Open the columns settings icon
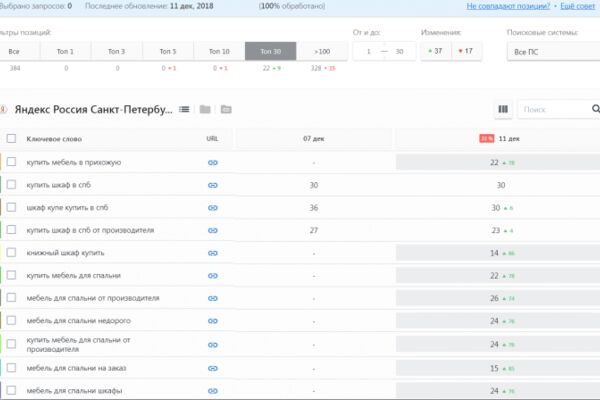The width and height of the screenshot is (600, 400). click(x=503, y=109)
